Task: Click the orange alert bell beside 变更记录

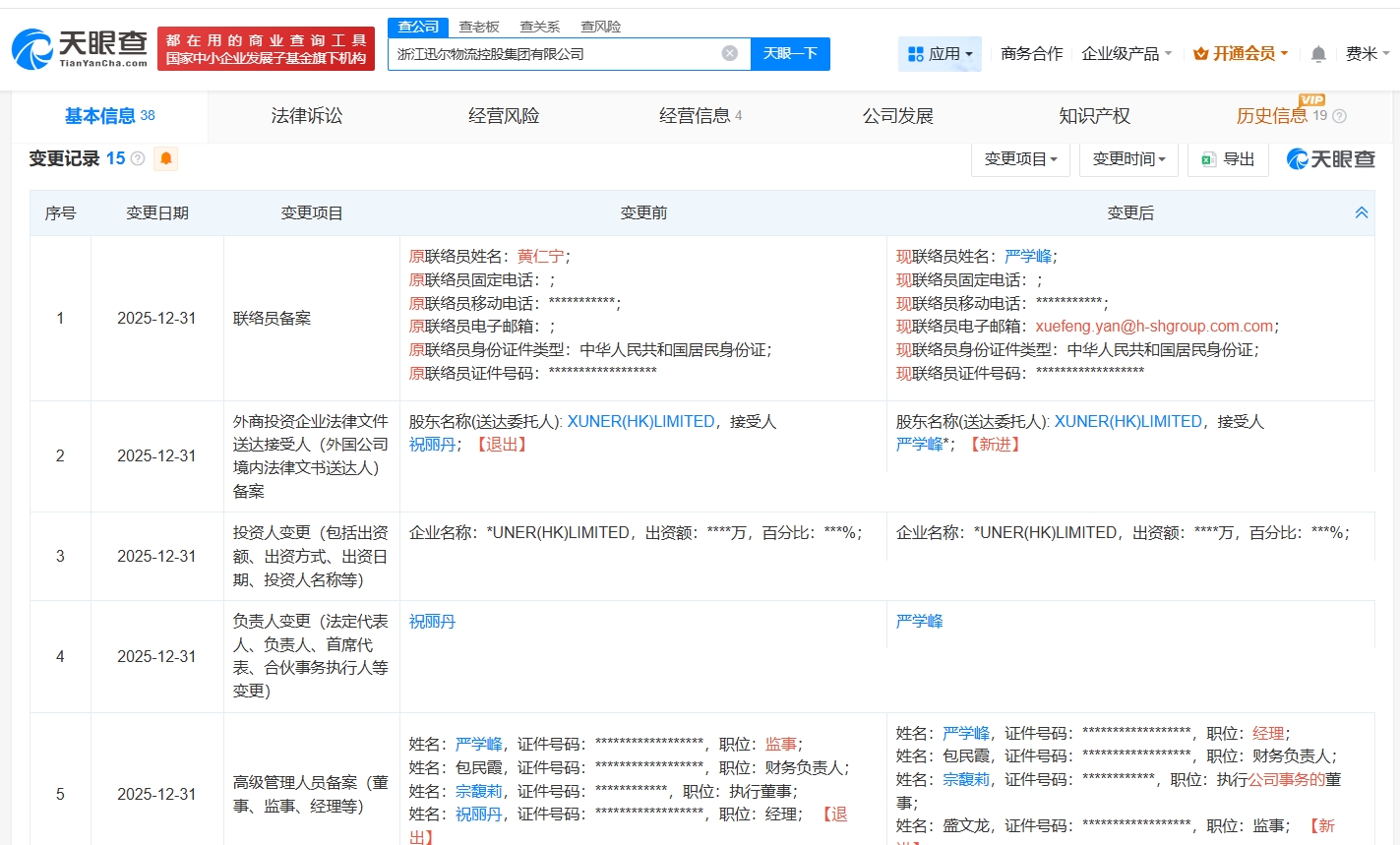Action: (166, 158)
